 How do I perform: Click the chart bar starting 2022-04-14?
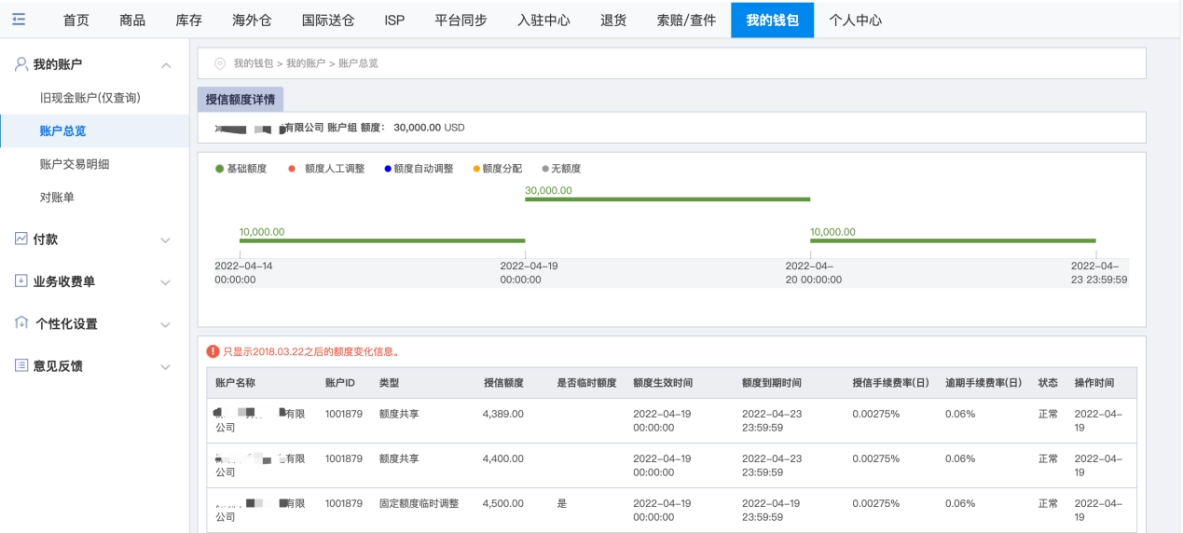coord(383,241)
